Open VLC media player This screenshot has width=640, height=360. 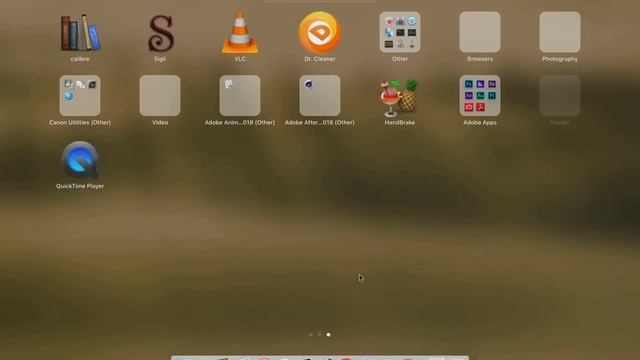(240, 32)
